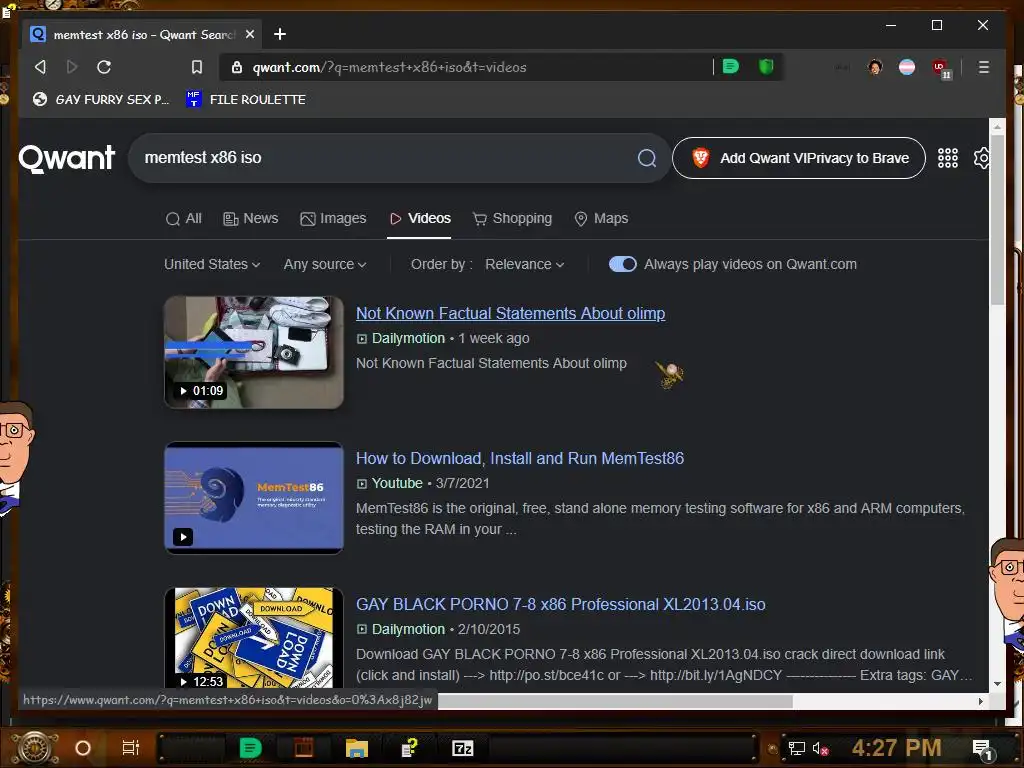
Task: Toggle Always play videos on Qwant.com
Action: (x=622, y=264)
